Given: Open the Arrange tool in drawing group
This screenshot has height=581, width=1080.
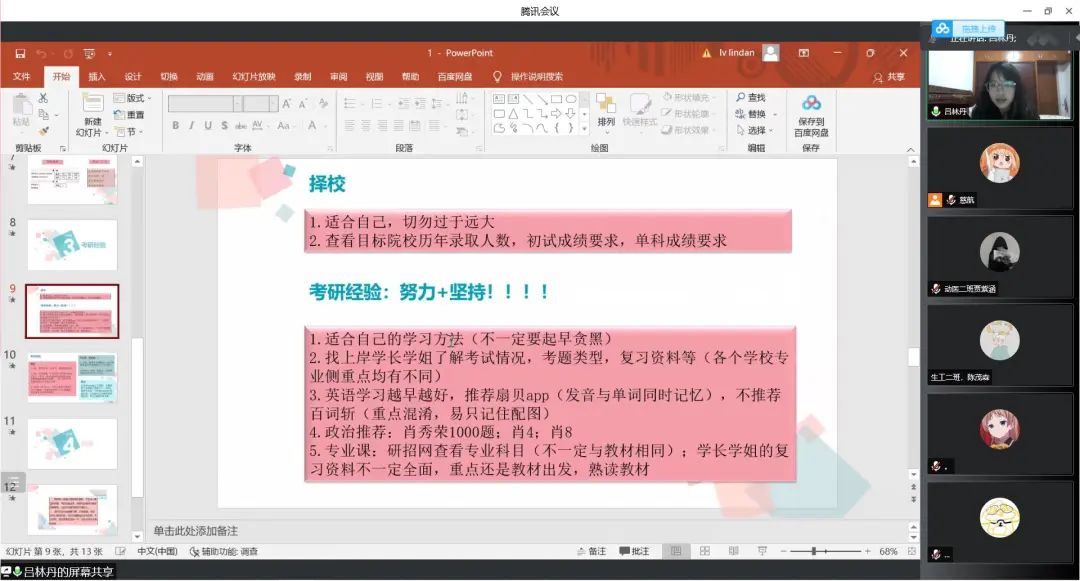Looking at the screenshot, I should (x=606, y=110).
